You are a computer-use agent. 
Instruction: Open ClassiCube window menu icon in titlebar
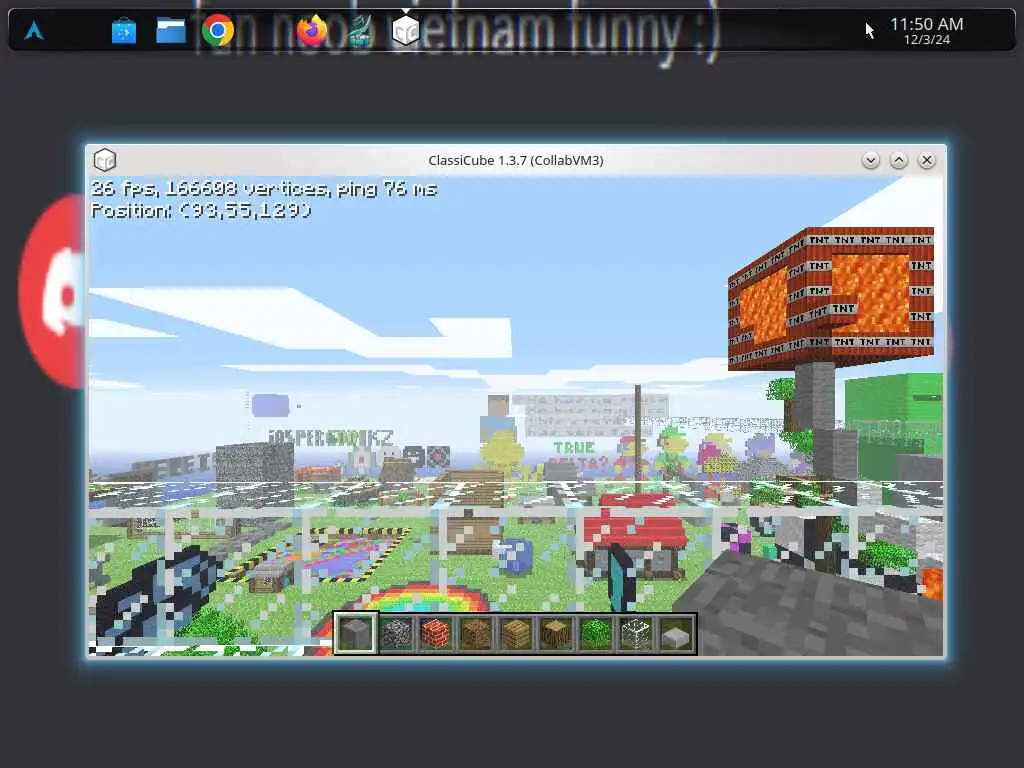pyautogui.click(x=104, y=160)
